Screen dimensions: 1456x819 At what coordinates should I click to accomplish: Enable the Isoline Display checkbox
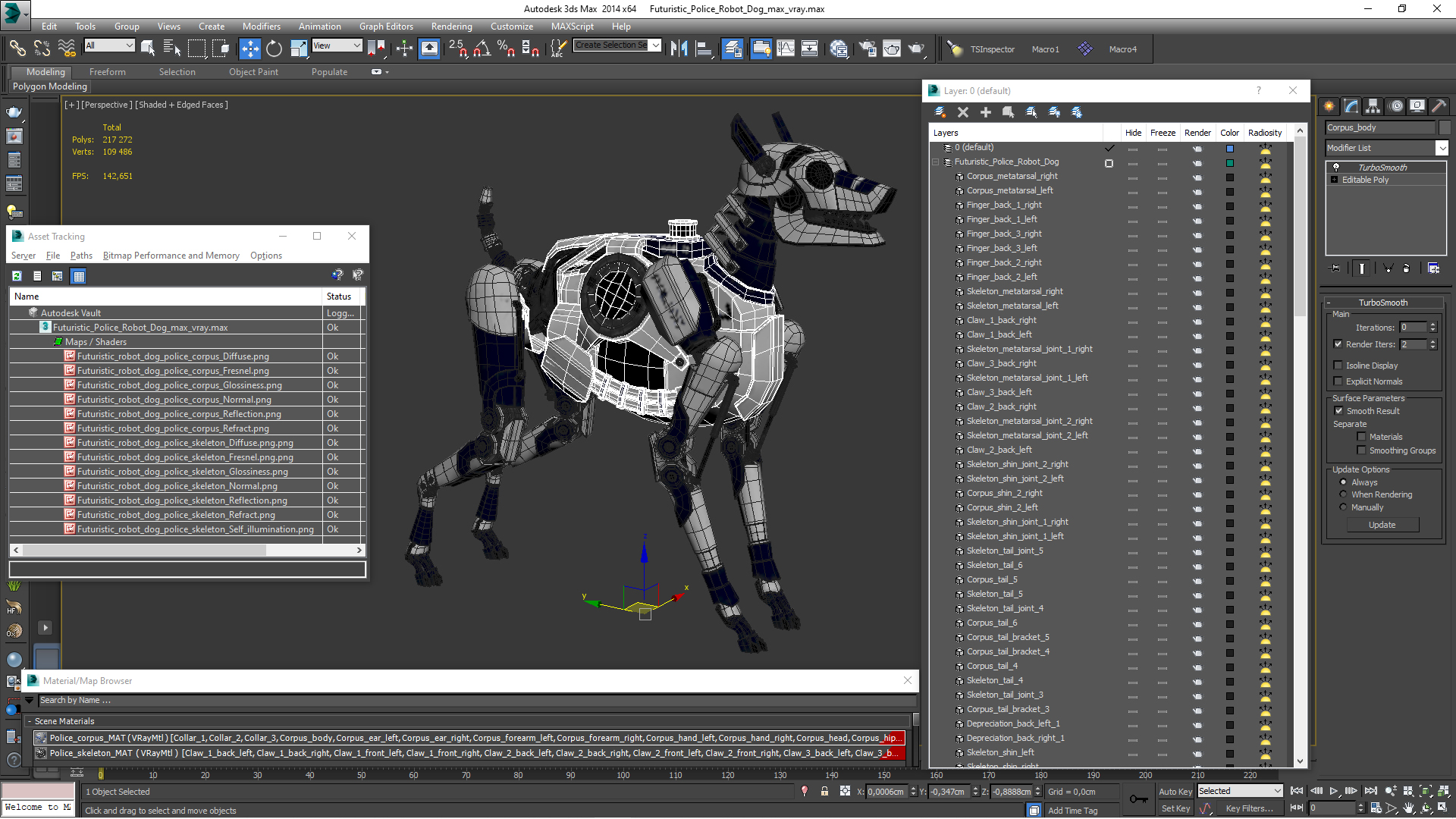(x=1338, y=366)
